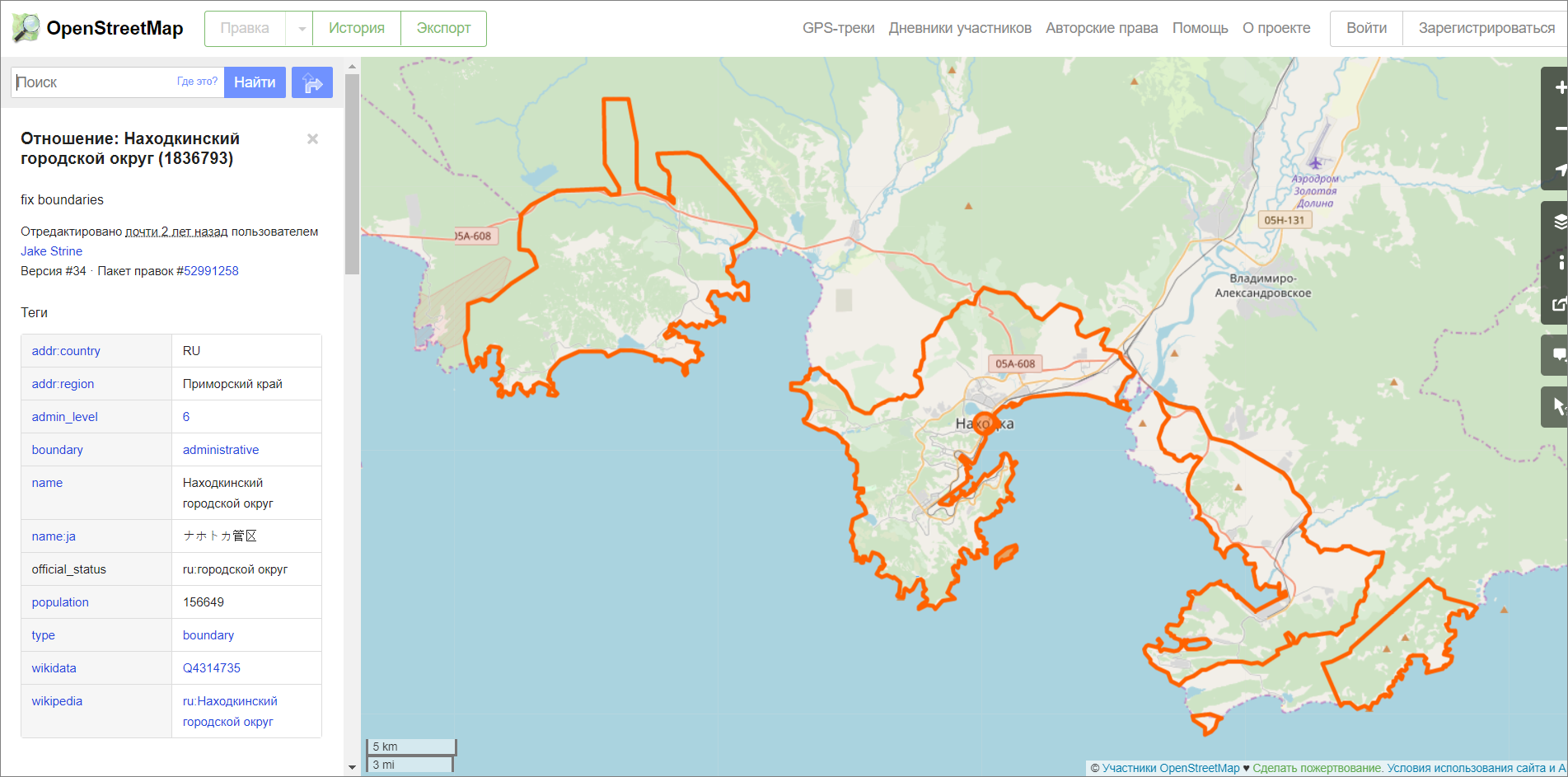Click the Владимиро-Александровское map label
Screen dimensions: 1568x777
click(1262, 285)
